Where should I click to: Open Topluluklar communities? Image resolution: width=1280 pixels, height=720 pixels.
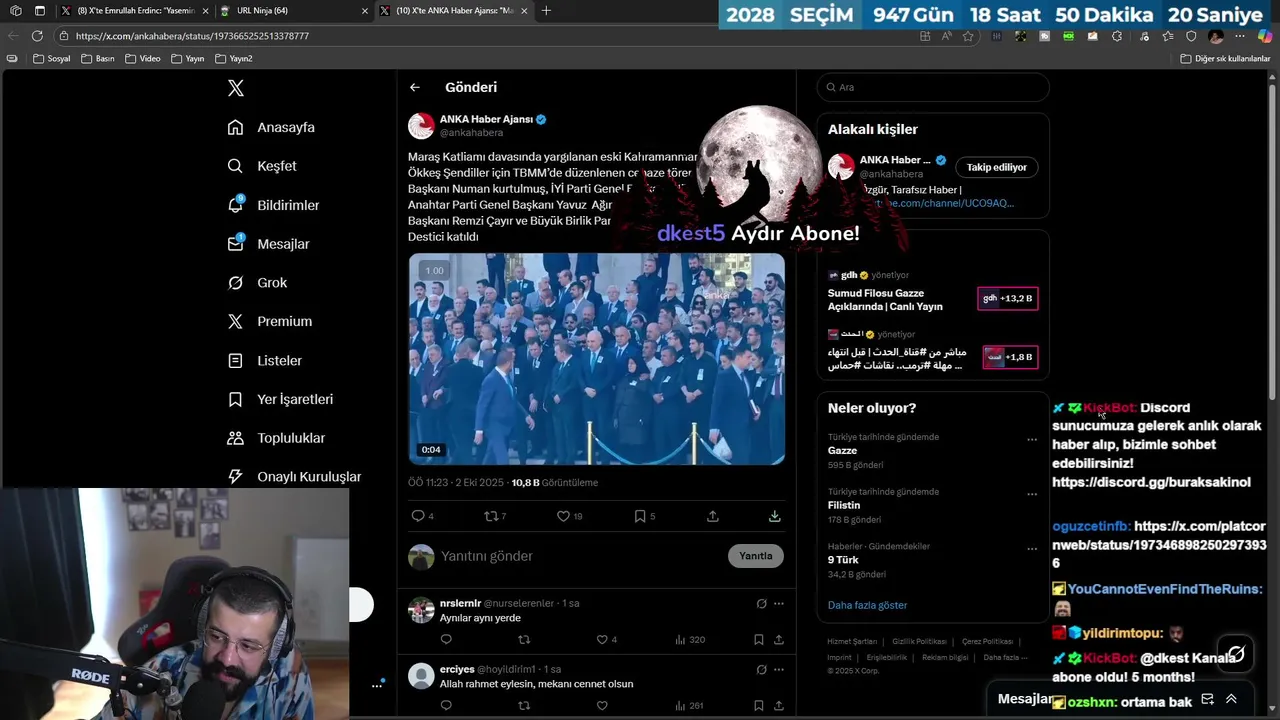click(277, 438)
